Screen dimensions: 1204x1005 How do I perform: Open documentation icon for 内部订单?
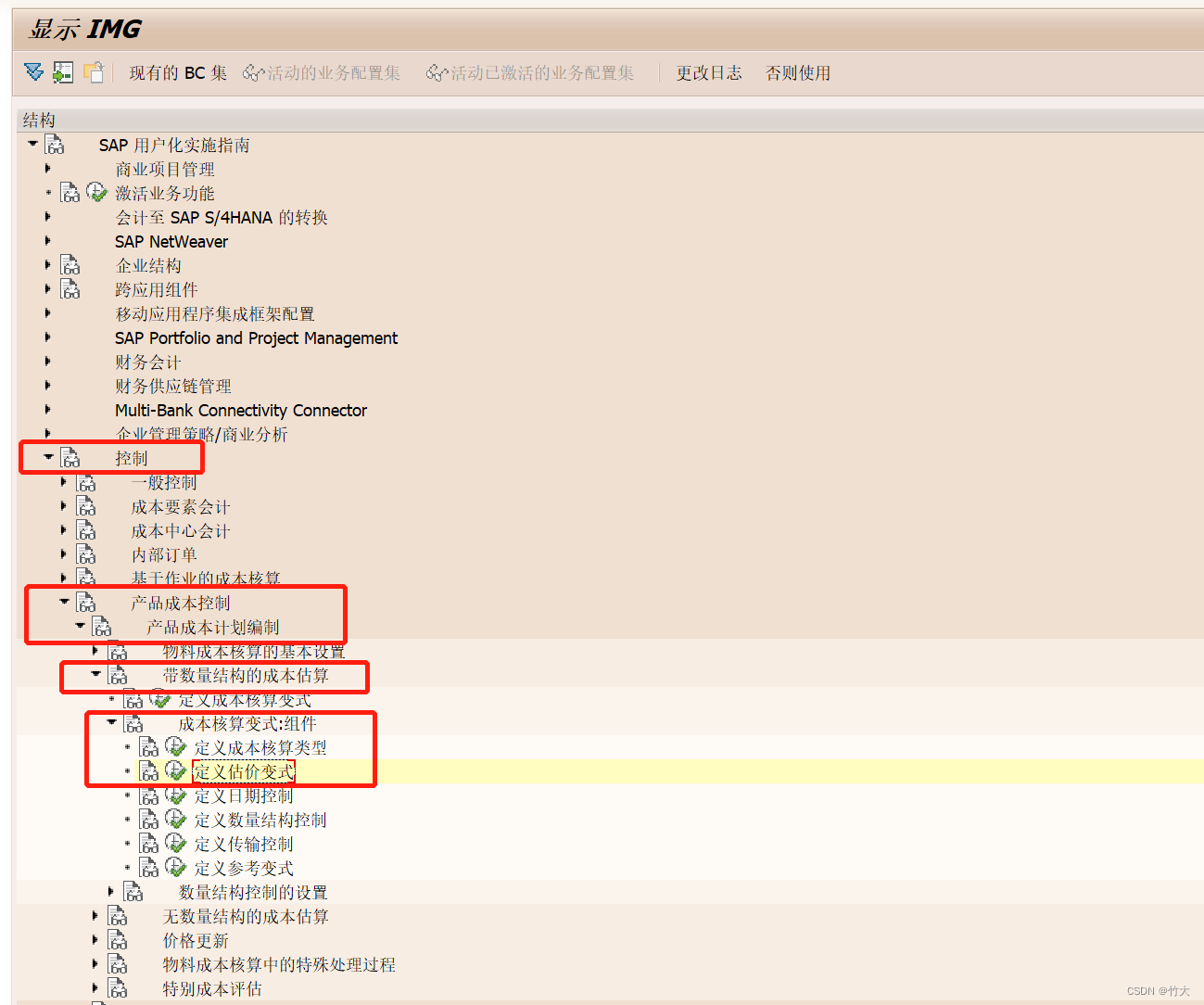(x=86, y=554)
